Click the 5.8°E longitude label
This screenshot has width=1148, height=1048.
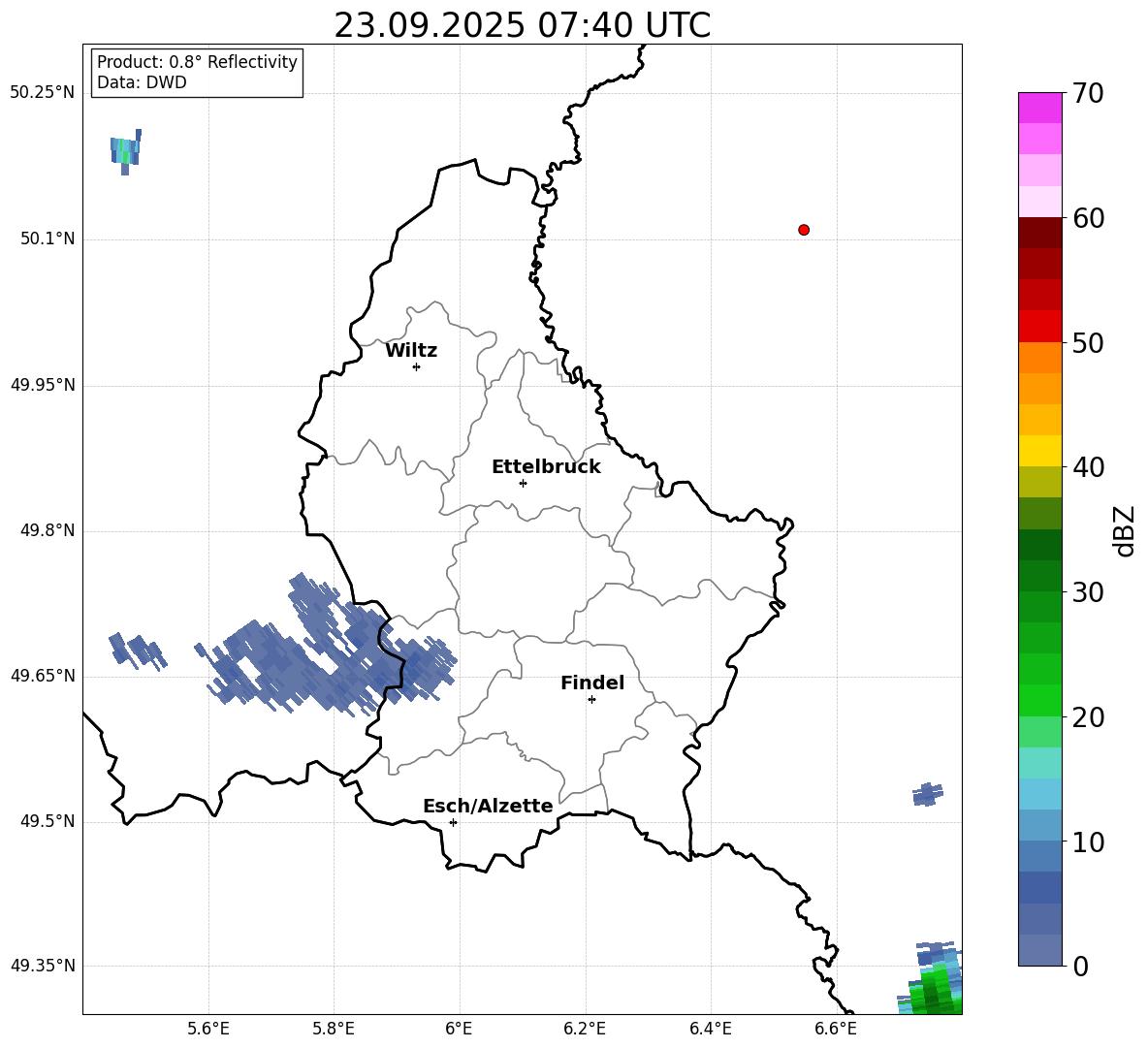334,1029
